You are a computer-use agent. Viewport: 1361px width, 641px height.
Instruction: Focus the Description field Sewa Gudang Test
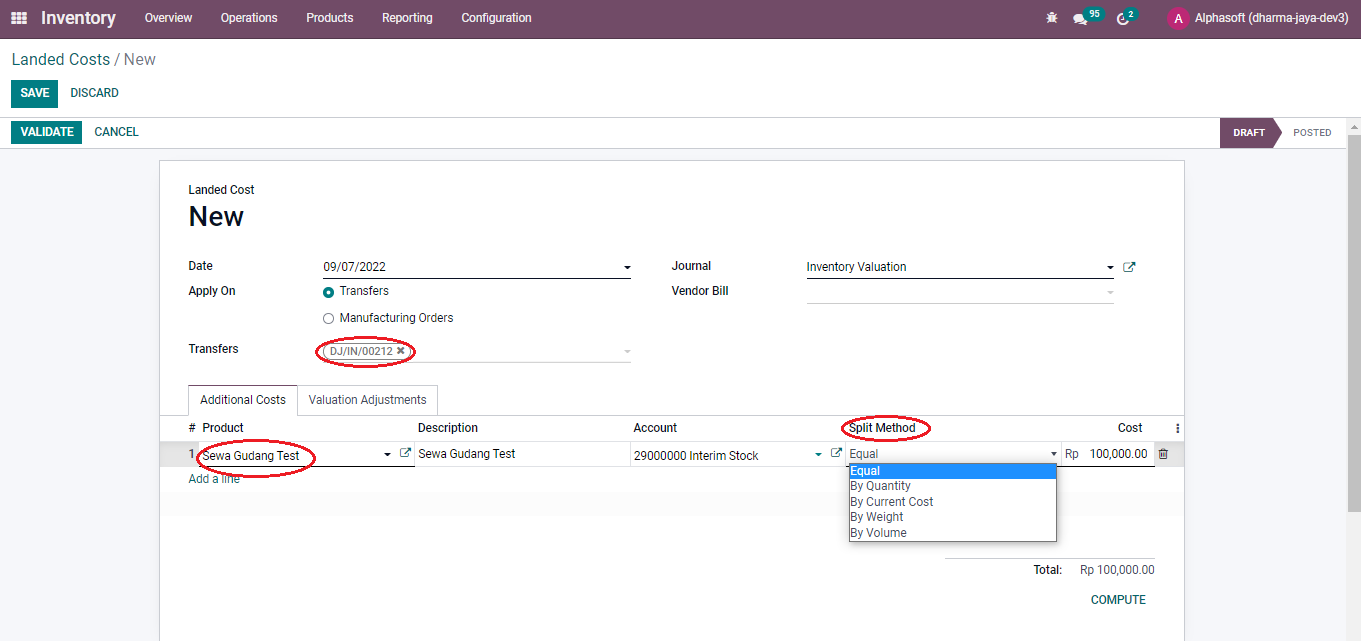[x=522, y=454]
